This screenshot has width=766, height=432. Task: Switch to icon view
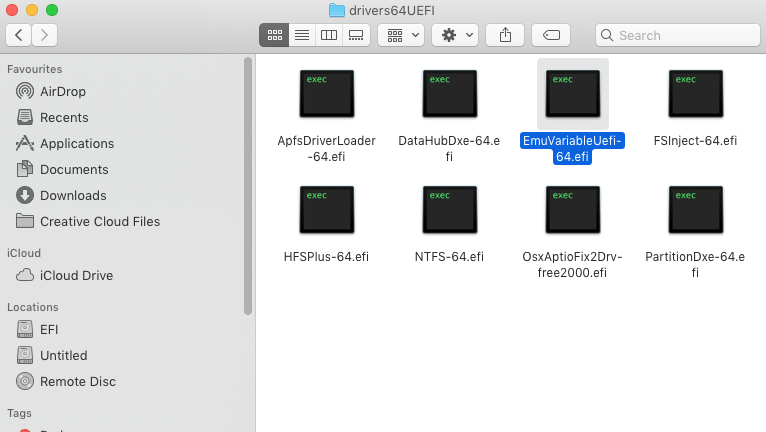(274, 35)
